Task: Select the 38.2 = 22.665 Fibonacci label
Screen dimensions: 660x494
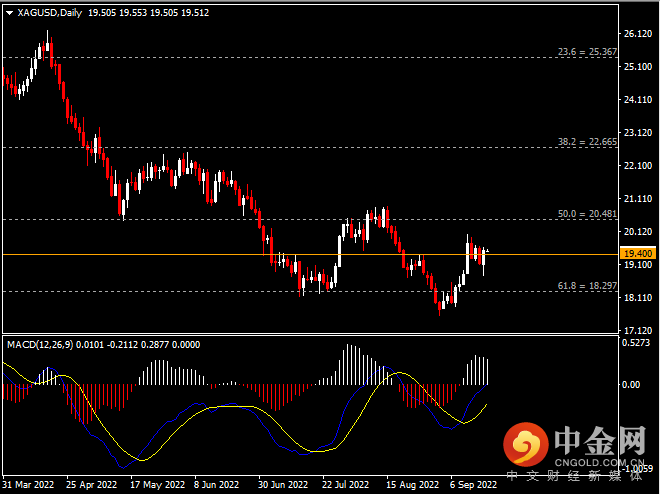Action: tap(587, 142)
